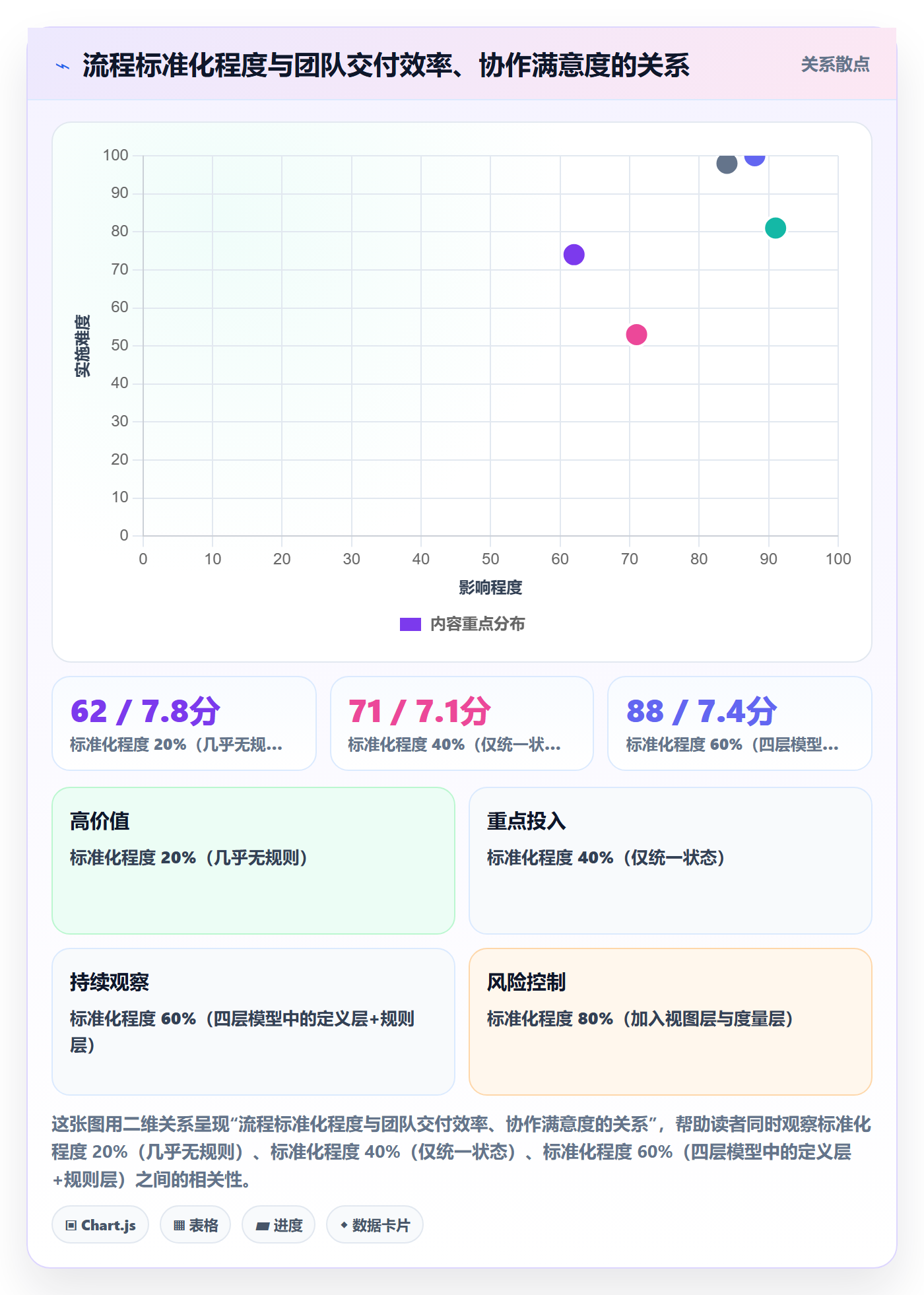Click the teal scatter point near 90 影响程度
924x1295 pixels.
(775, 228)
